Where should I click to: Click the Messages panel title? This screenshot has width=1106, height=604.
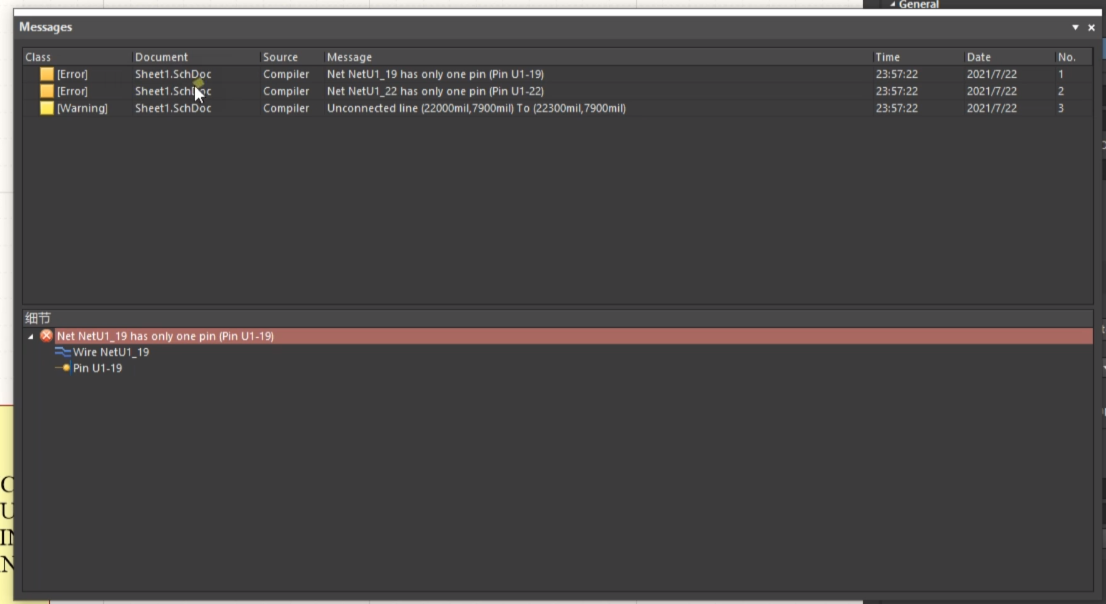point(46,27)
